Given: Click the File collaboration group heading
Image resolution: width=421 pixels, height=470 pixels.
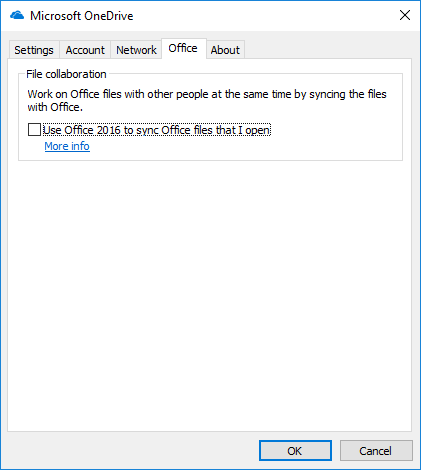Looking at the screenshot, I should (x=66, y=74).
